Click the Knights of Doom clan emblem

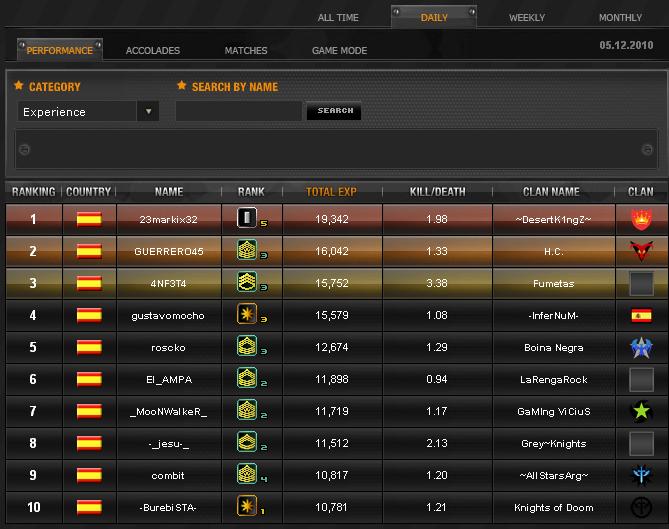[x=641, y=507]
